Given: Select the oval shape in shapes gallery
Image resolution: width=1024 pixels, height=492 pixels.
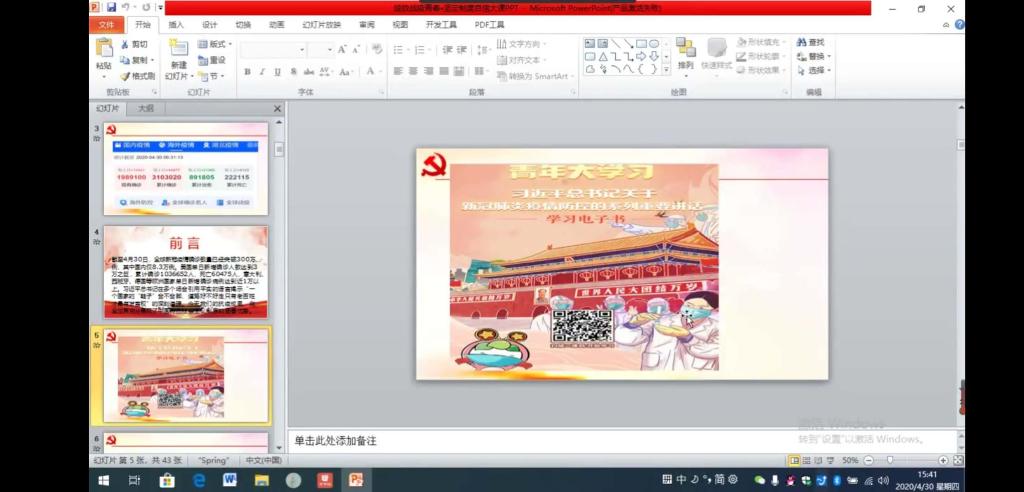Looking at the screenshot, I should coord(654,43).
